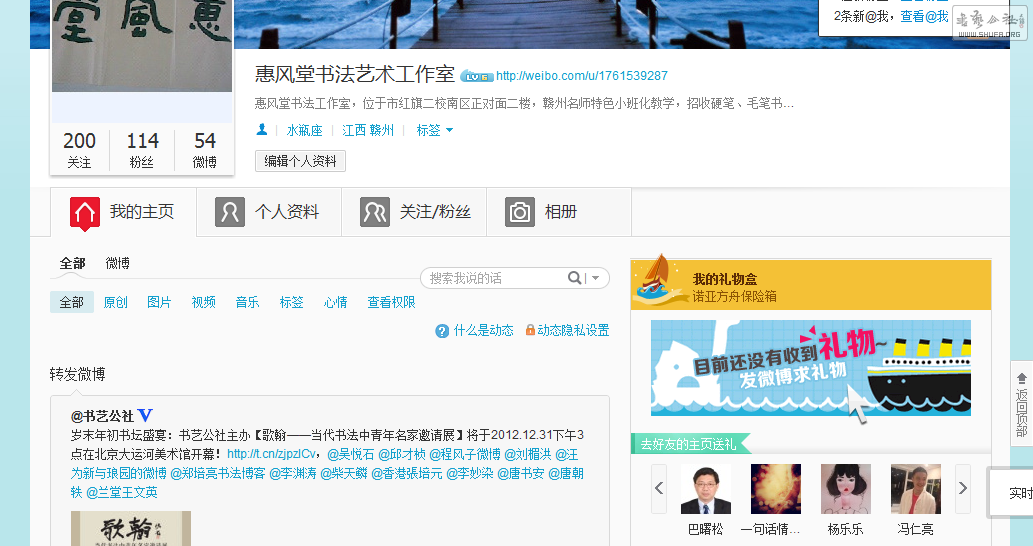The height and width of the screenshot is (546, 1033).
Task: Click the 水瓶座 link
Action: tap(304, 130)
